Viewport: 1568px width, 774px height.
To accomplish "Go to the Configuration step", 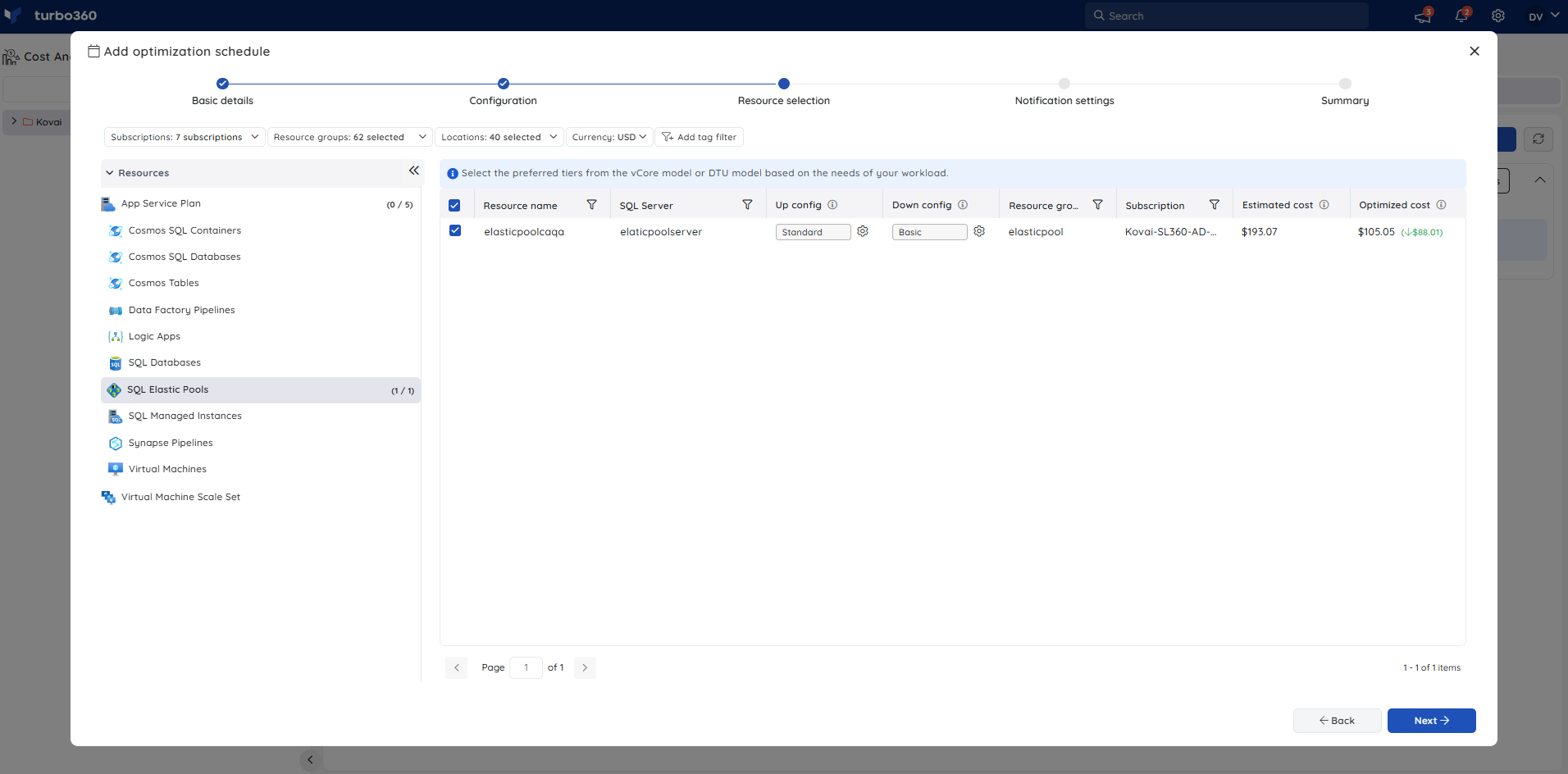I will click(x=503, y=92).
